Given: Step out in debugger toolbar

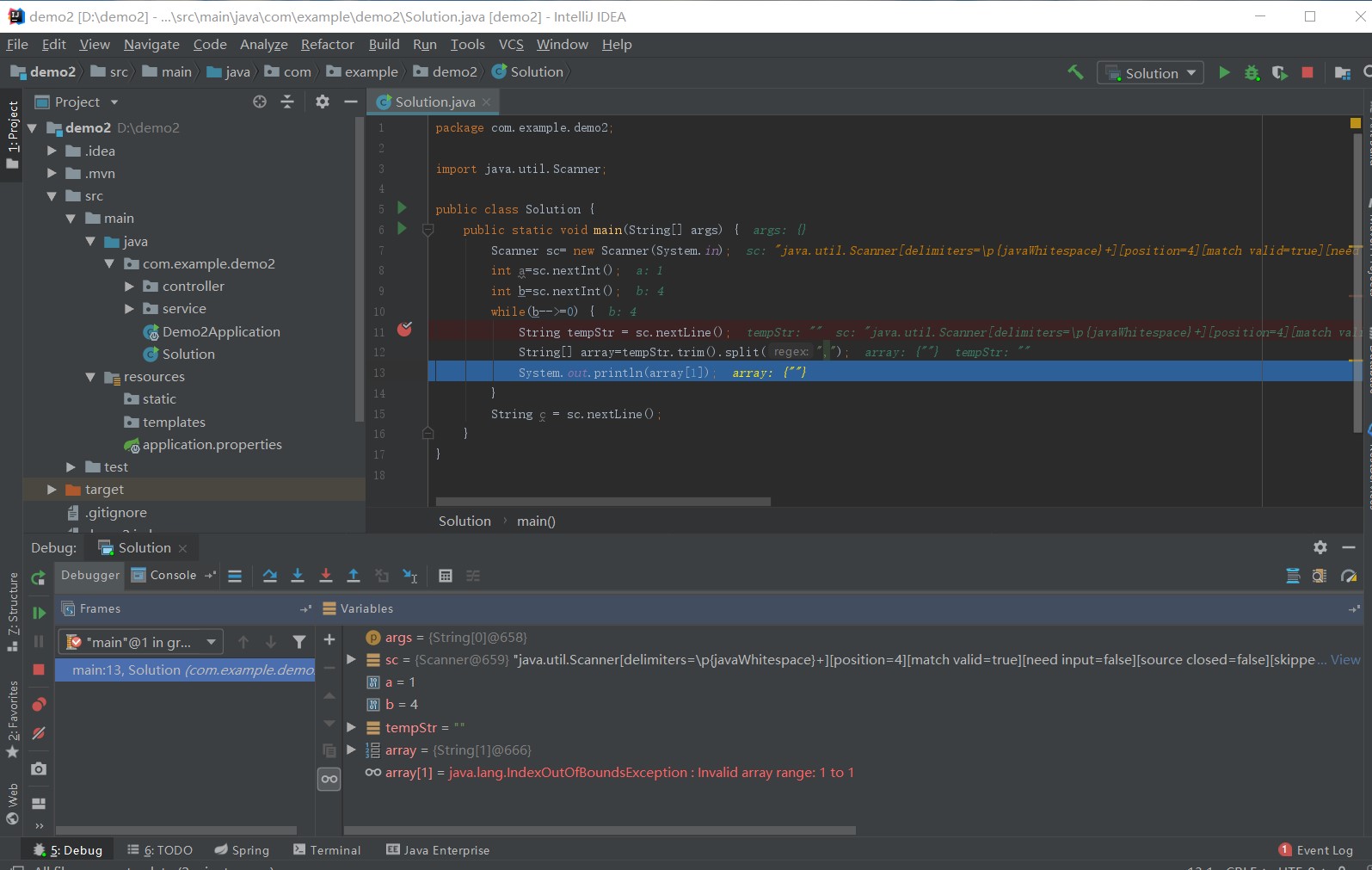Looking at the screenshot, I should (x=354, y=576).
